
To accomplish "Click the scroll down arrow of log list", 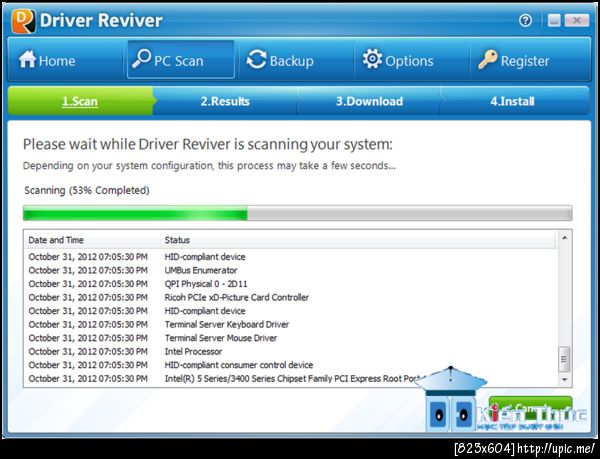I will 564,379.
